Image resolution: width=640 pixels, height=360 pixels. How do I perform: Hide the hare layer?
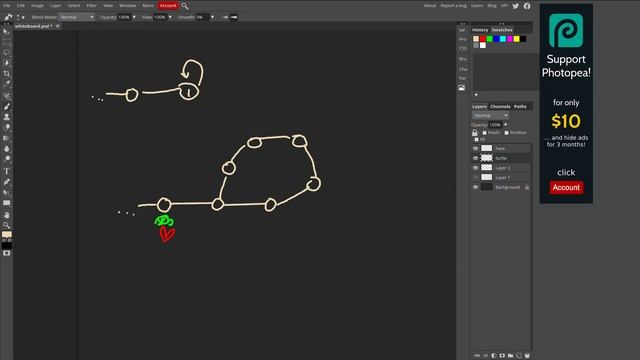click(x=476, y=149)
